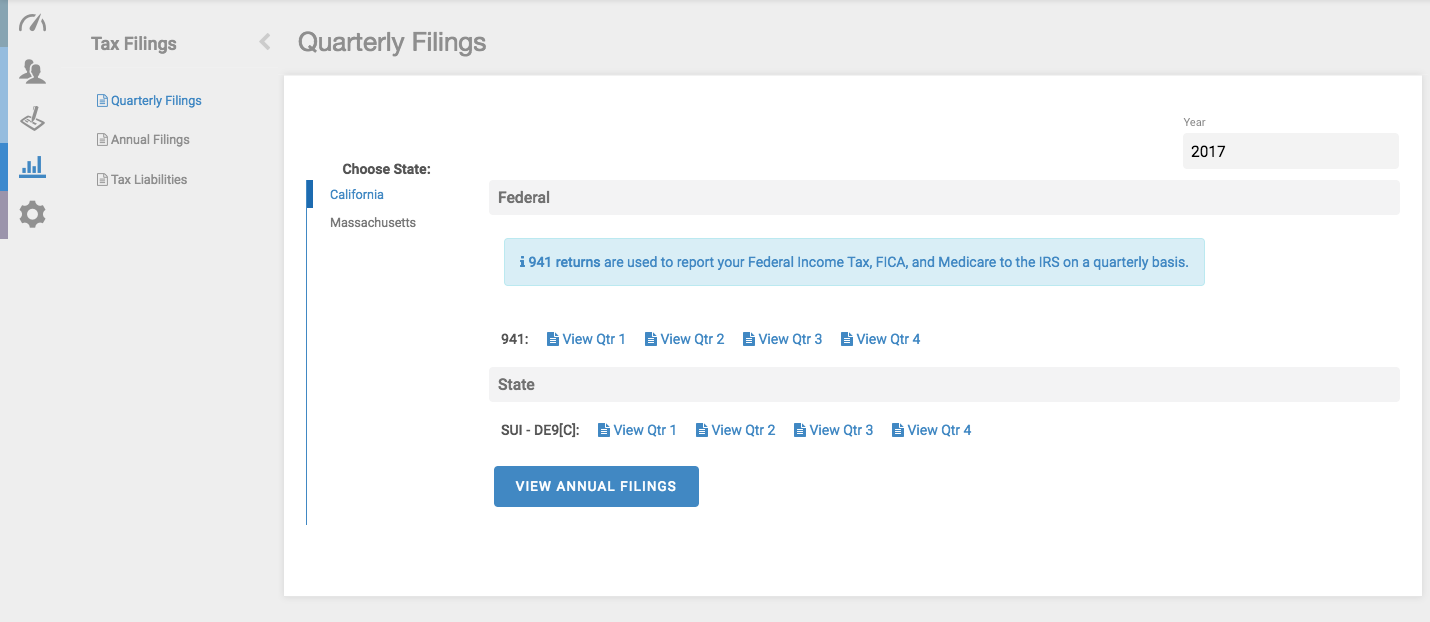Click the Tax Filings panel heading
The height and width of the screenshot is (622, 1430).
pyautogui.click(x=134, y=44)
